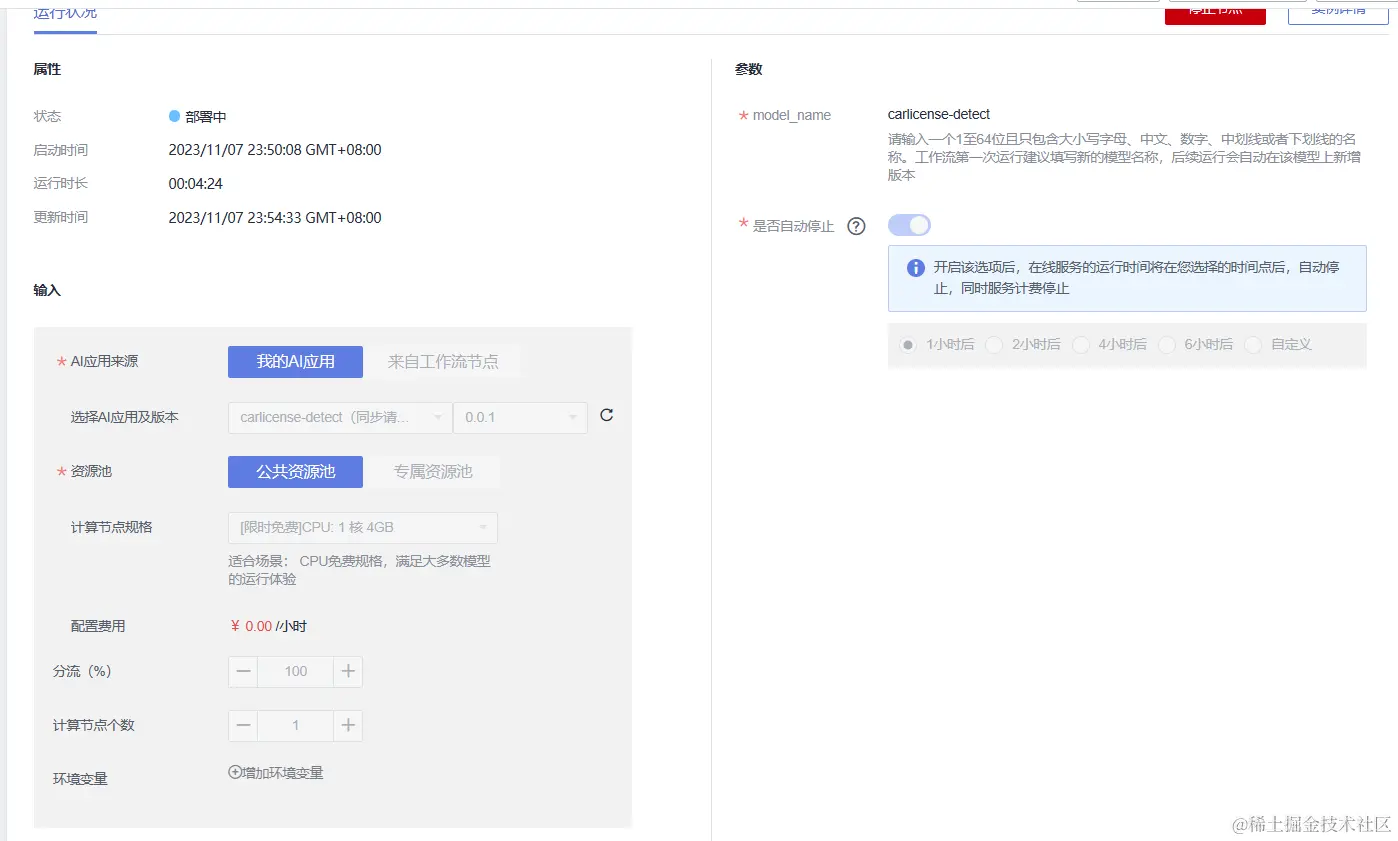This screenshot has width=1398, height=841.
Task: Click the model_name value carlicense-detect
Action: (x=939, y=114)
